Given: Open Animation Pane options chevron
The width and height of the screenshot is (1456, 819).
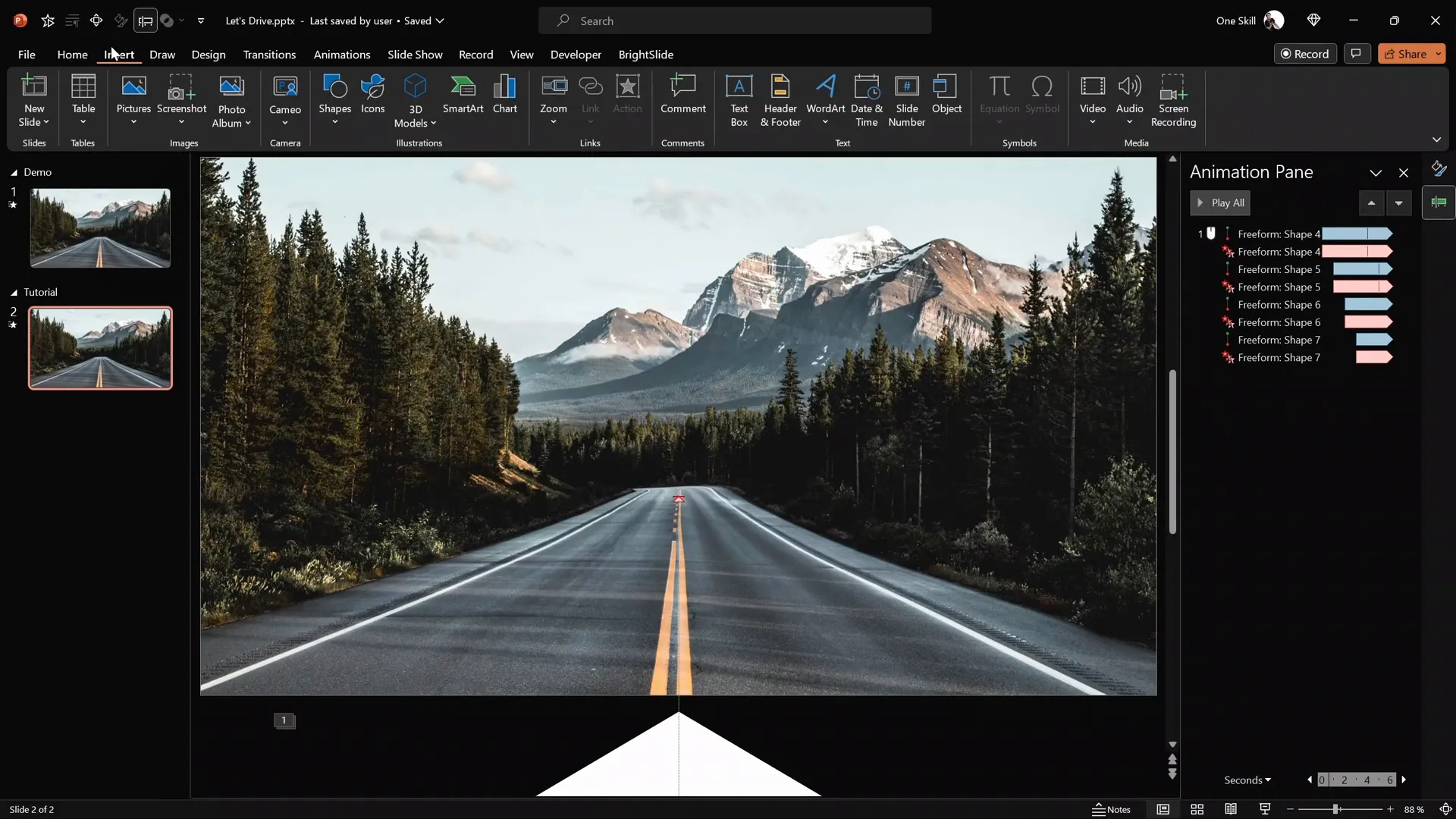Looking at the screenshot, I should [1376, 173].
